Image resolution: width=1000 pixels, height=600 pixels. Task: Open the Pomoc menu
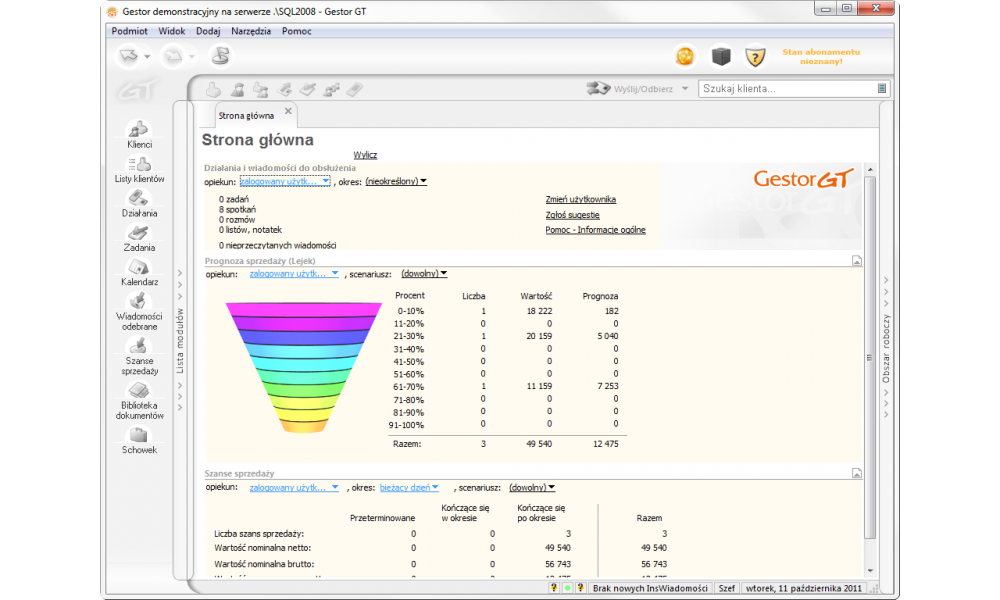pyautogui.click(x=297, y=31)
